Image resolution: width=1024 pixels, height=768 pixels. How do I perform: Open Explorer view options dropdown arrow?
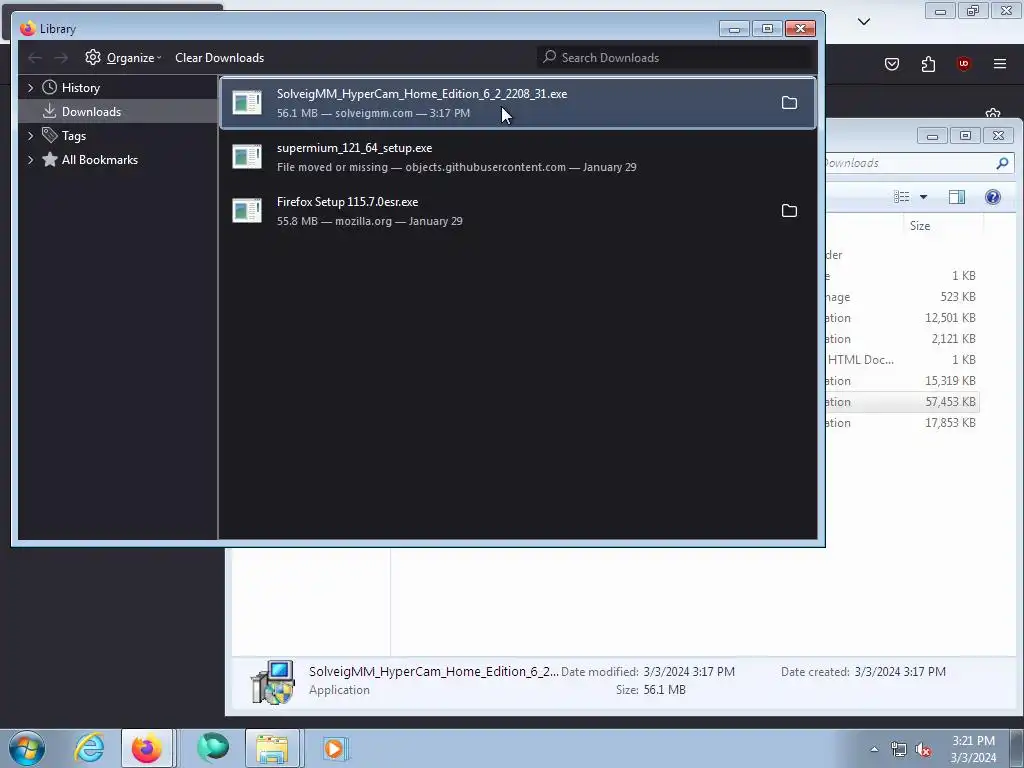[x=923, y=197]
